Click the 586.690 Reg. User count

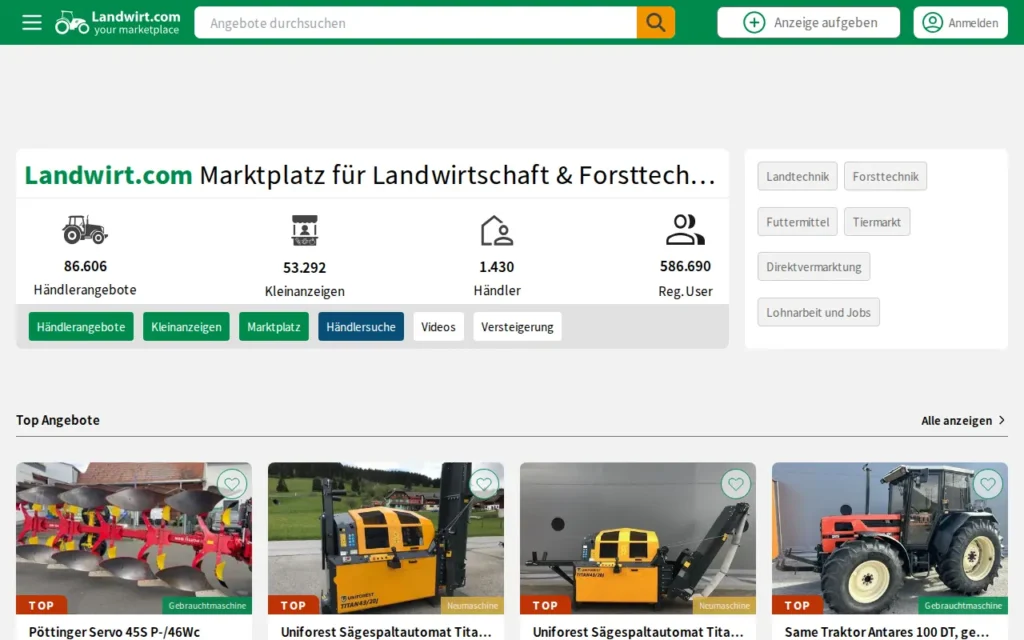pos(685,266)
